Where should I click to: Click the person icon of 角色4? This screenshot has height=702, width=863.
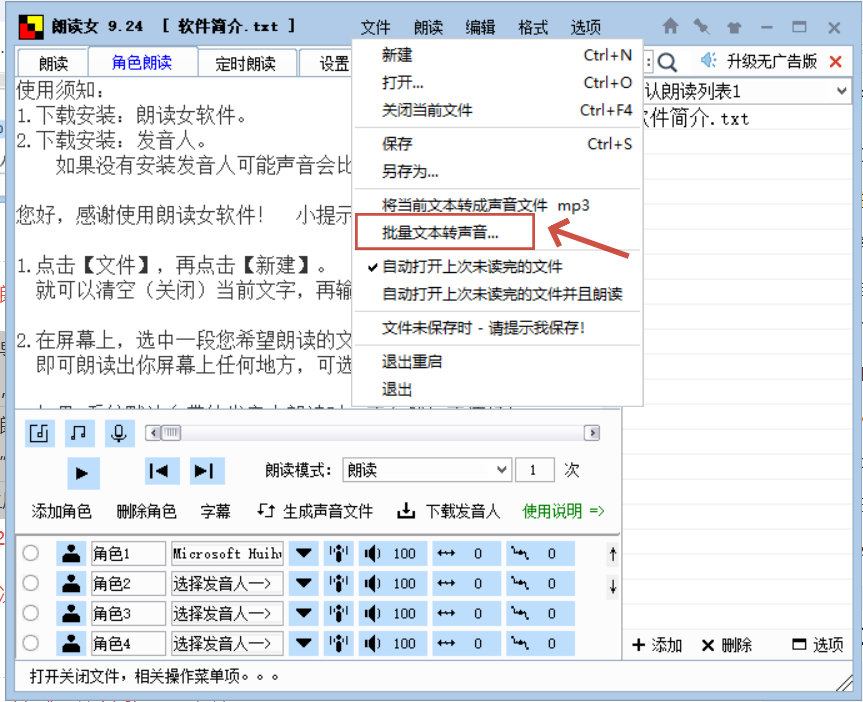[x=71, y=643]
